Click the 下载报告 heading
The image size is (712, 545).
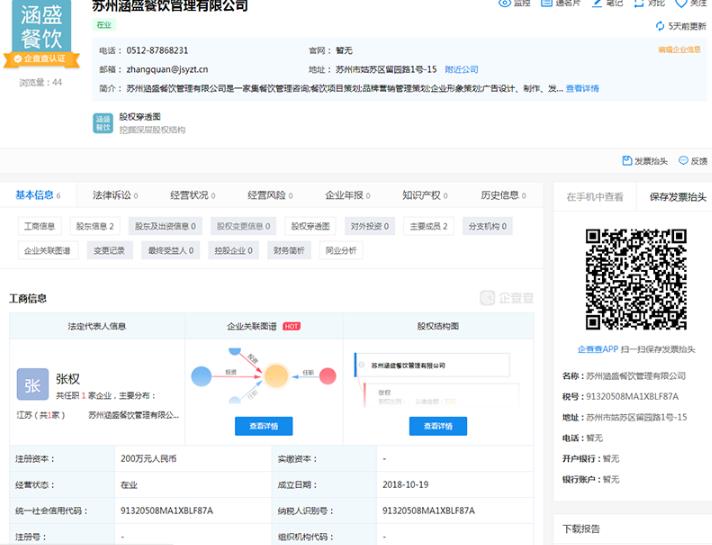pyautogui.click(x=581, y=529)
